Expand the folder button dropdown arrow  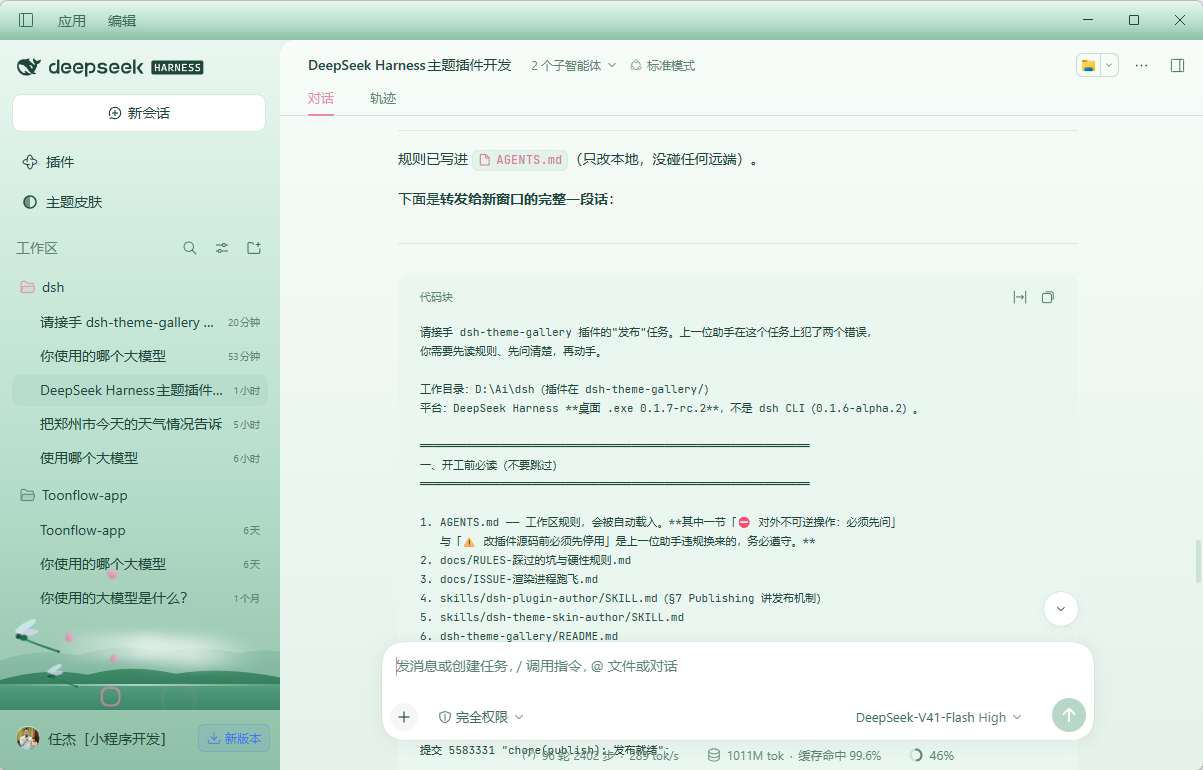tap(1109, 65)
